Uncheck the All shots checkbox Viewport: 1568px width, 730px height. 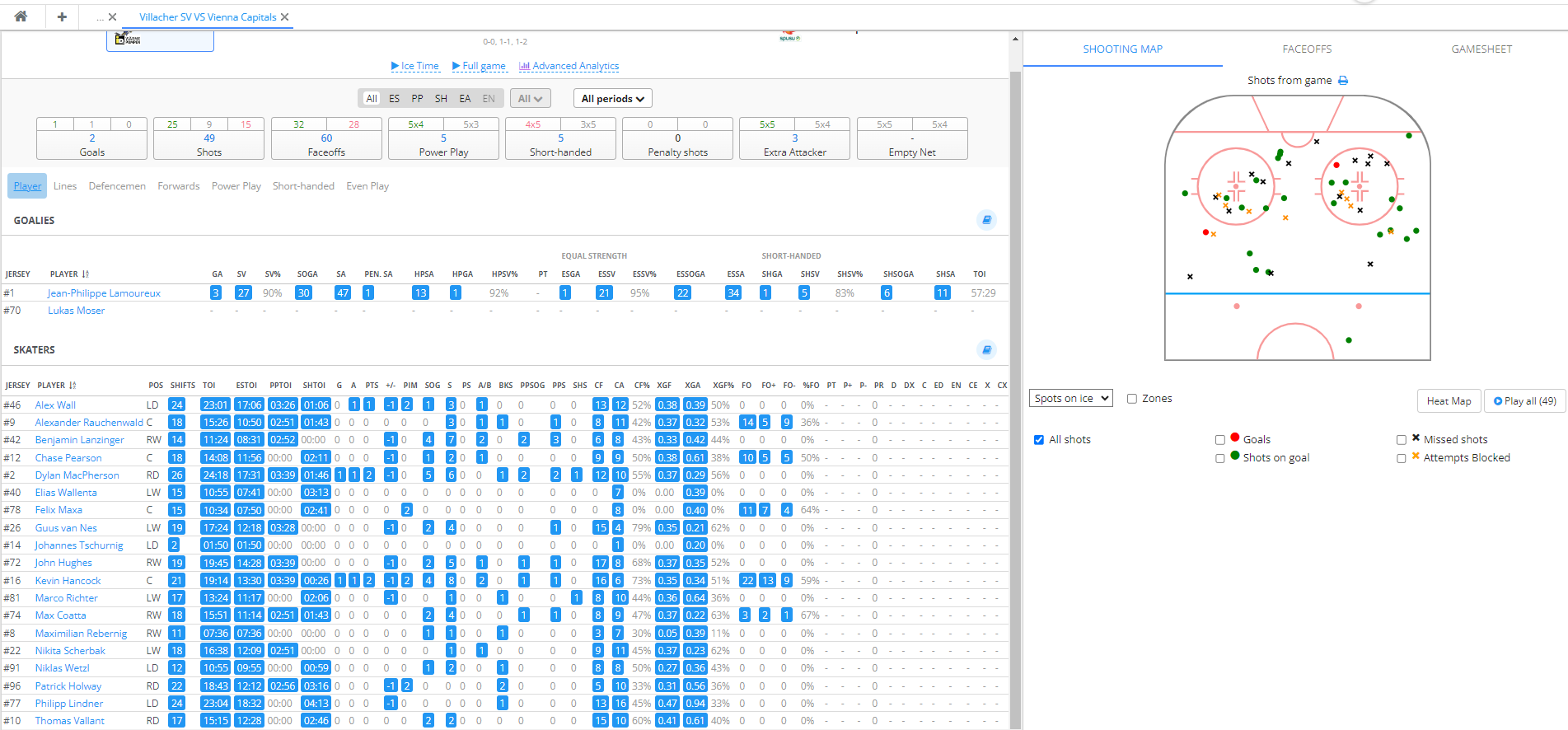(1039, 440)
